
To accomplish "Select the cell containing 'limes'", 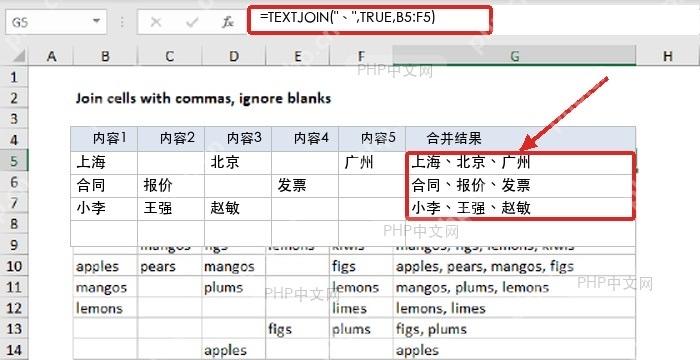I will pos(361,308).
